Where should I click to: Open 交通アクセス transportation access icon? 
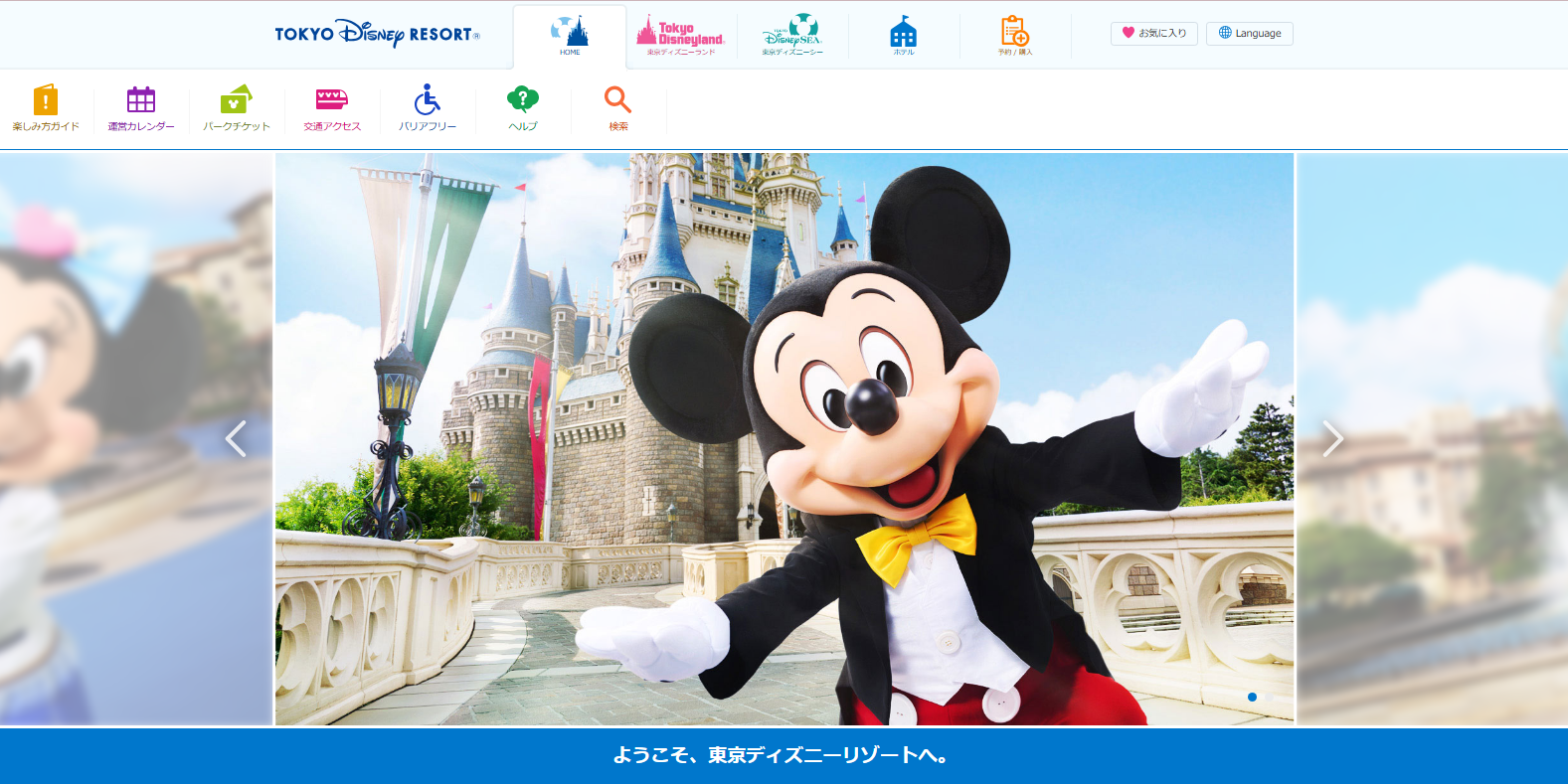332,107
